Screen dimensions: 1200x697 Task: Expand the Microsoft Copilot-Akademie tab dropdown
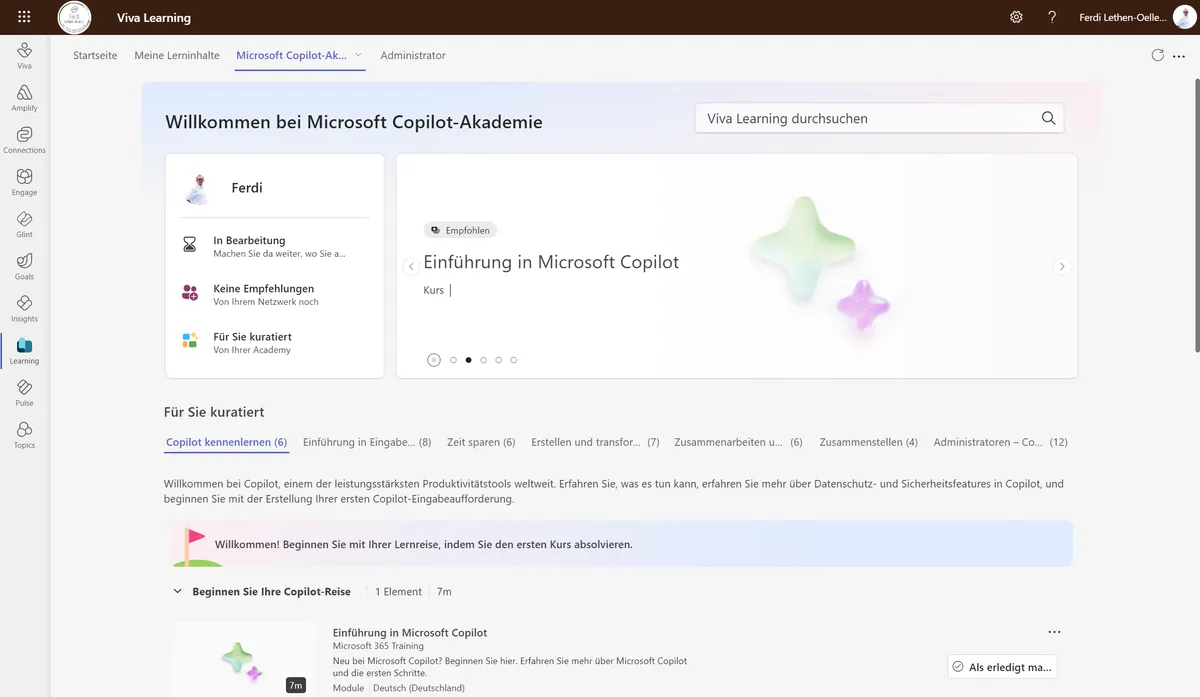tap(358, 55)
